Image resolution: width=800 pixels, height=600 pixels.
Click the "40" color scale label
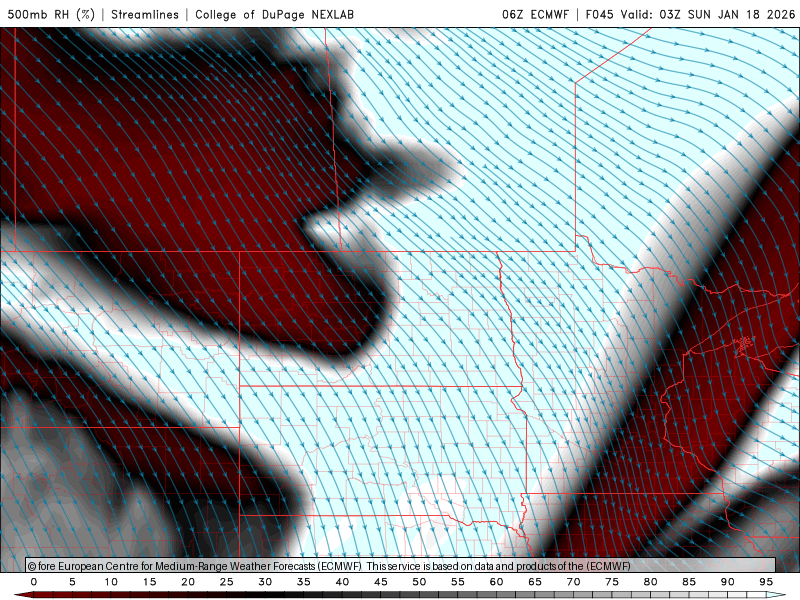[342, 582]
